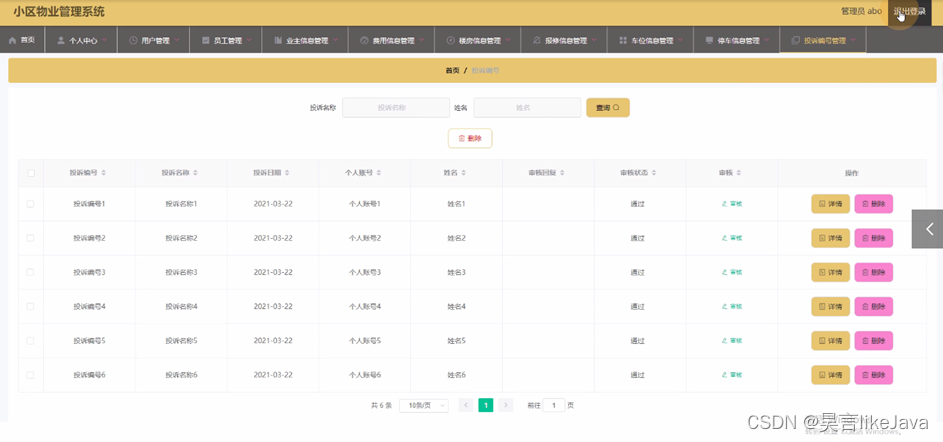Tick the checkbox for 投诉编号5 row
943x442 pixels.
(30, 341)
